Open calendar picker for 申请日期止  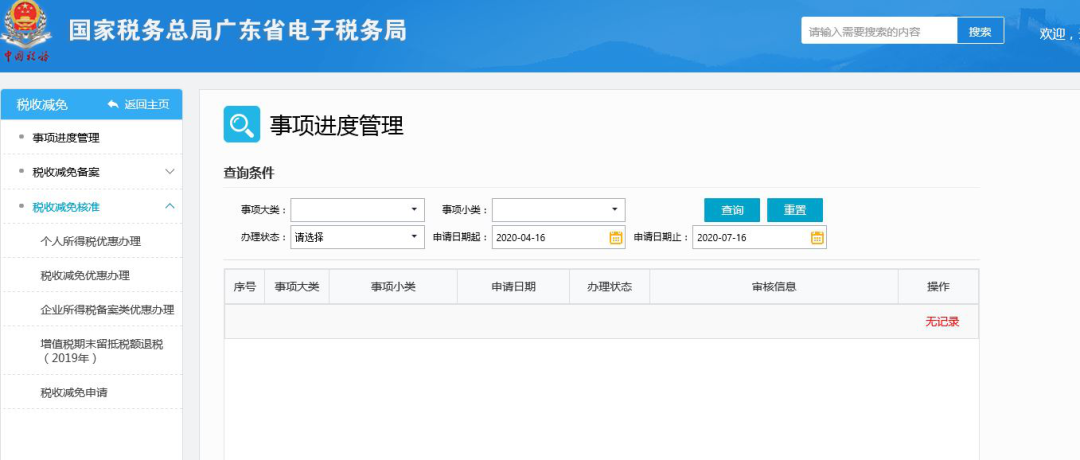point(817,238)
